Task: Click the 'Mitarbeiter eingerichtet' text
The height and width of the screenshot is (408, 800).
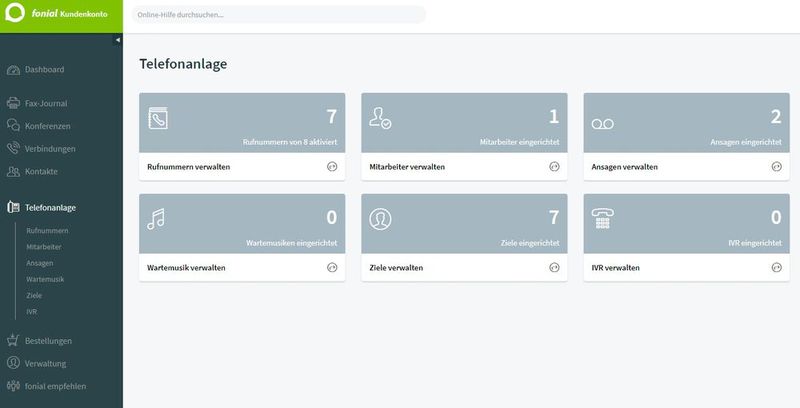Action: pos(519,142)
